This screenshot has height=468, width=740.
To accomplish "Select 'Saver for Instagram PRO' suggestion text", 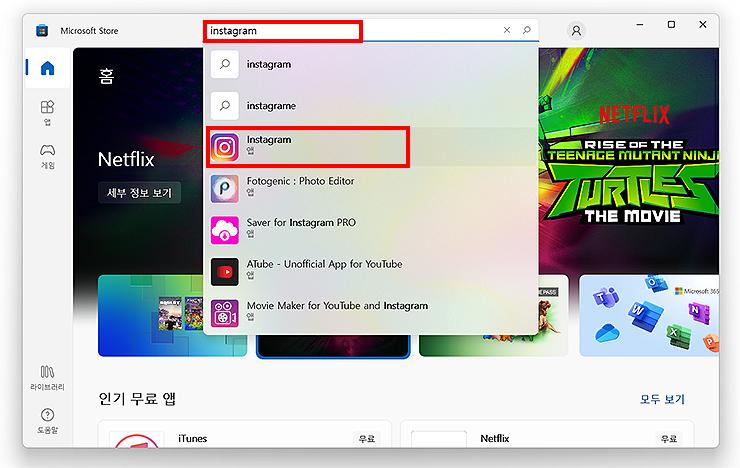I will coord(301,223).
